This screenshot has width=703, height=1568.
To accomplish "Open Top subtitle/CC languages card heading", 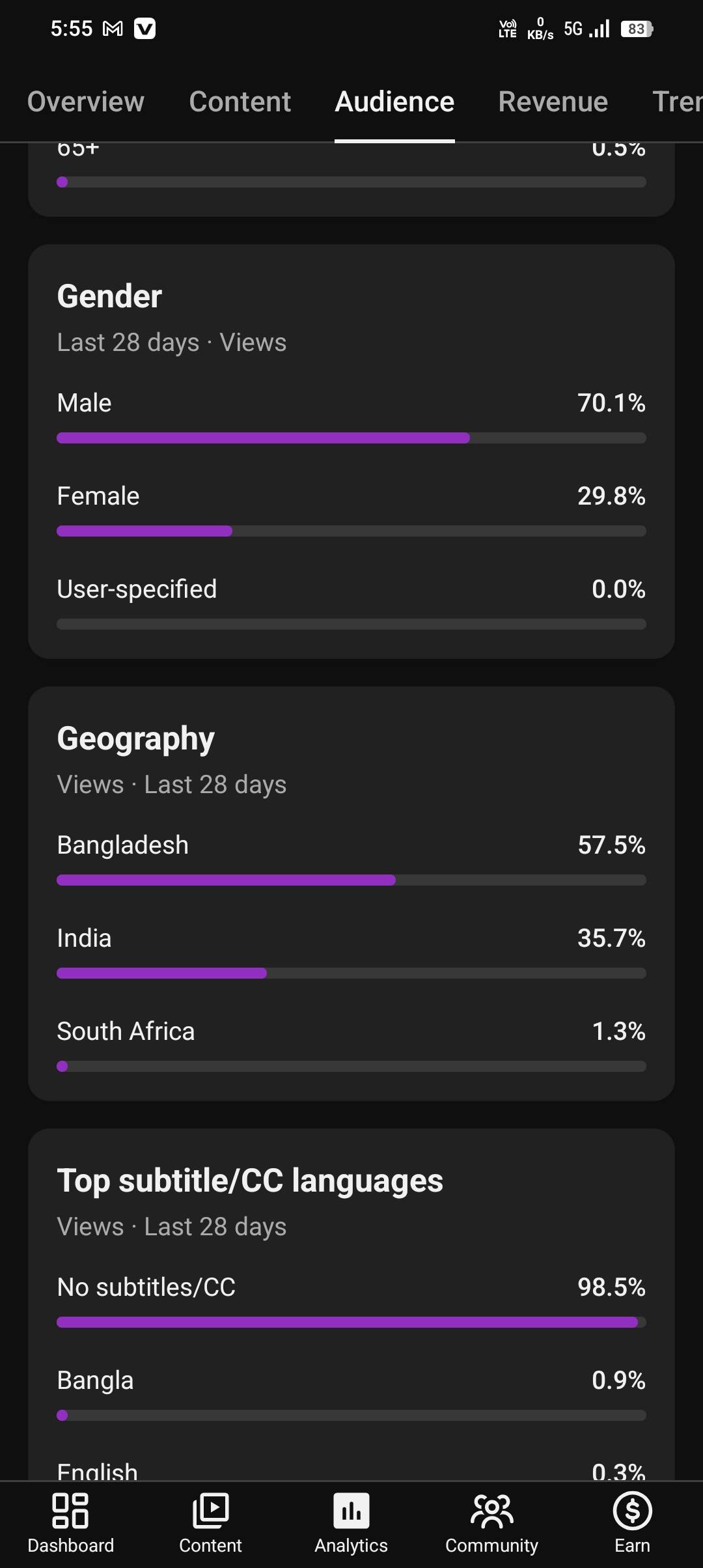I will [250, 1181].
